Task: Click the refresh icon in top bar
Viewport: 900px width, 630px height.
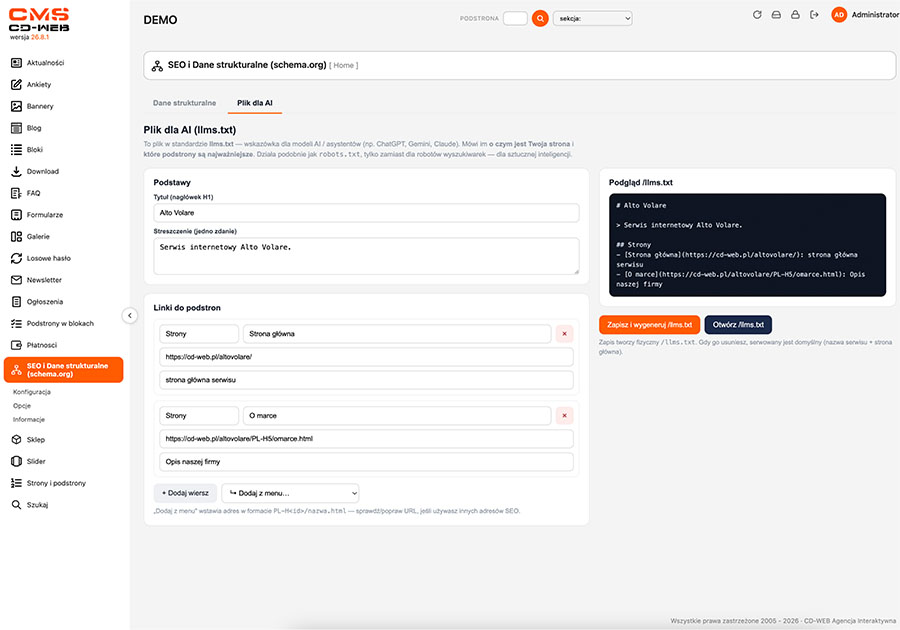Action: [757, 15]
